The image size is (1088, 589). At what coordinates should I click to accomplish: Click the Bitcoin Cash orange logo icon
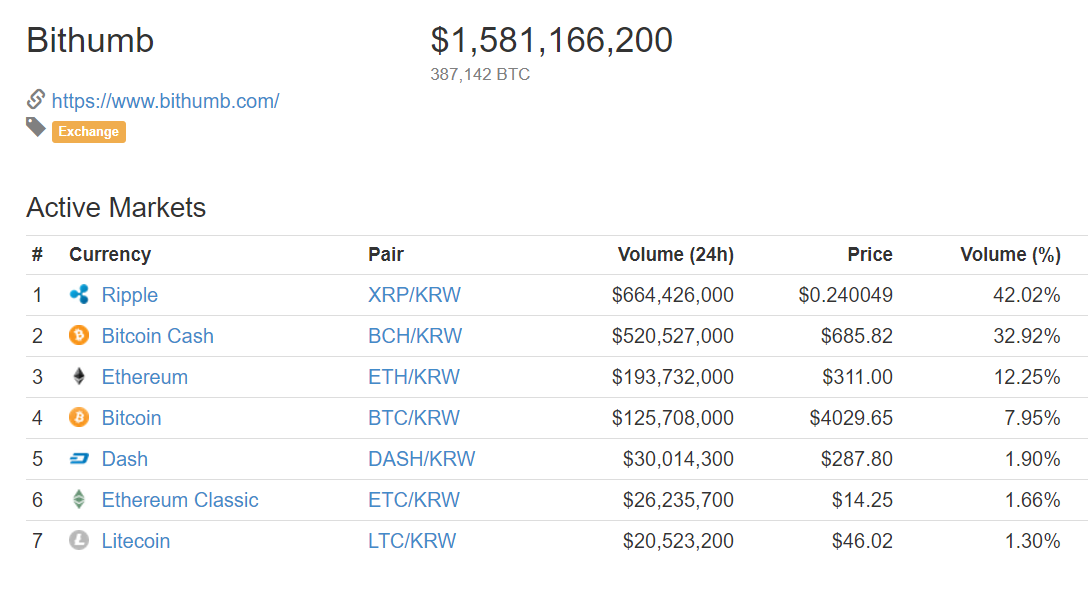pos(79,336)
